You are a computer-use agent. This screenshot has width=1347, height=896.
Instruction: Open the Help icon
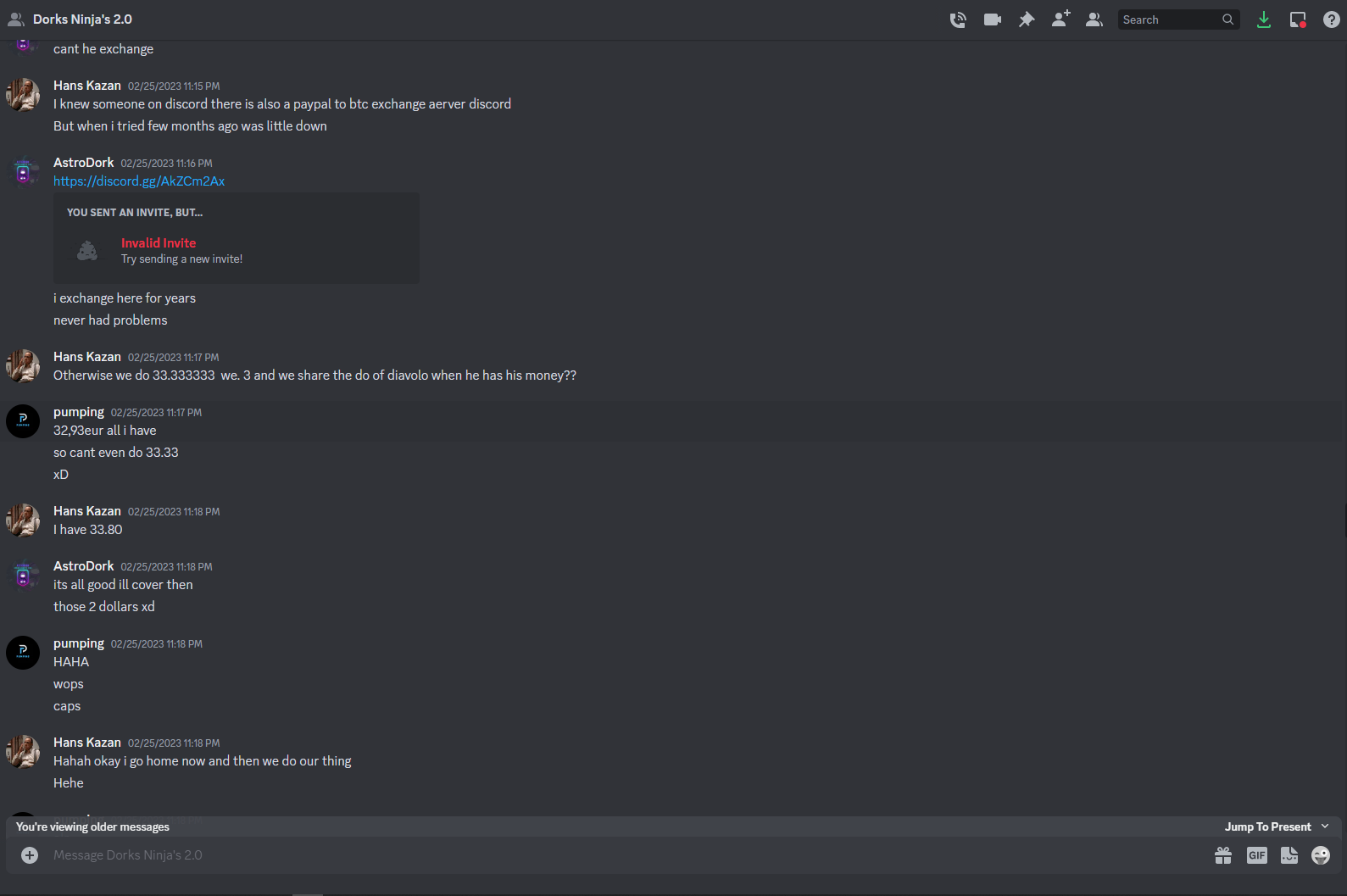pyautogui.click(x=1332, y=19)
